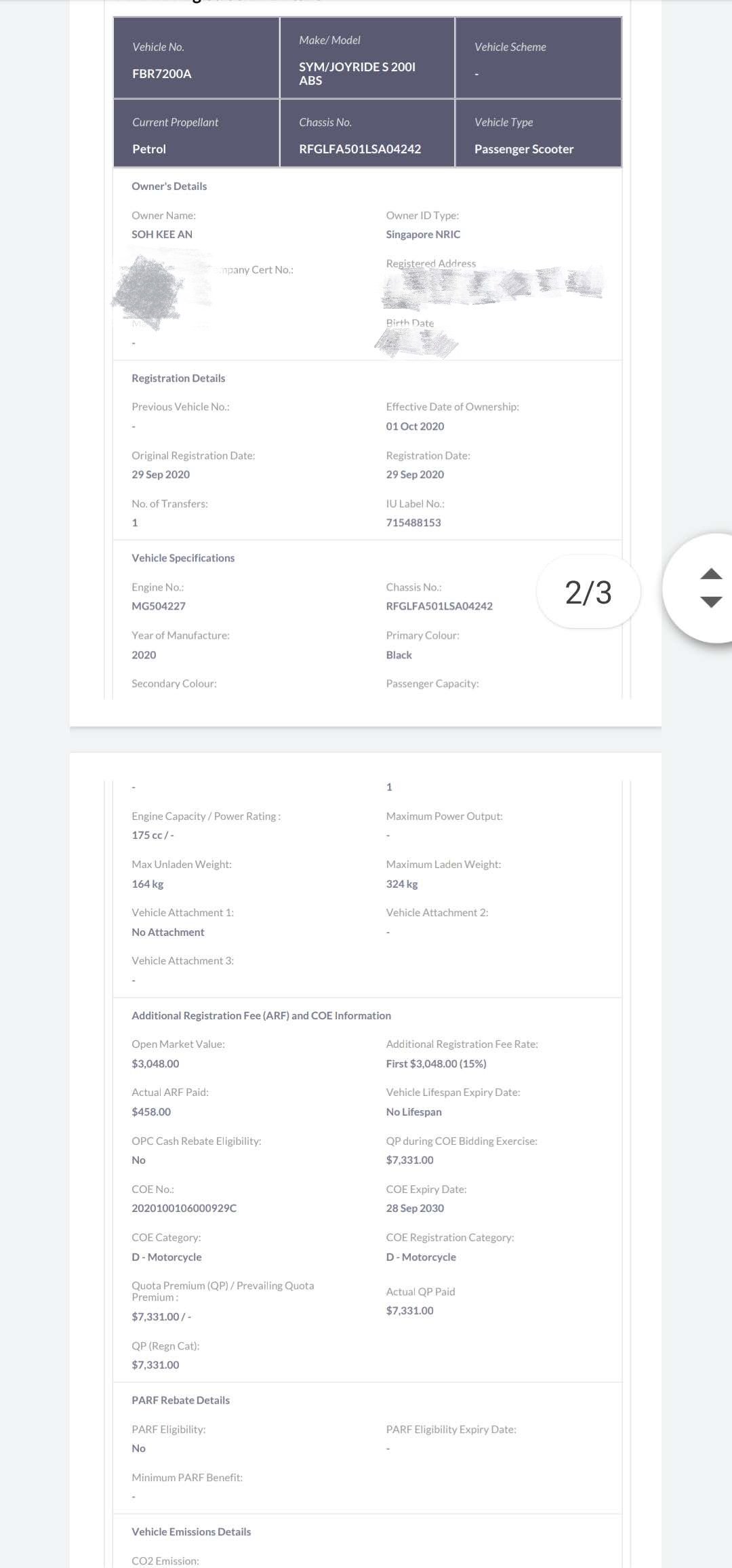Click the page up arrow icon
Image resolution: width=732 pixels, height=1568 pixels.
pyautogui.click(x=710, y=574)
